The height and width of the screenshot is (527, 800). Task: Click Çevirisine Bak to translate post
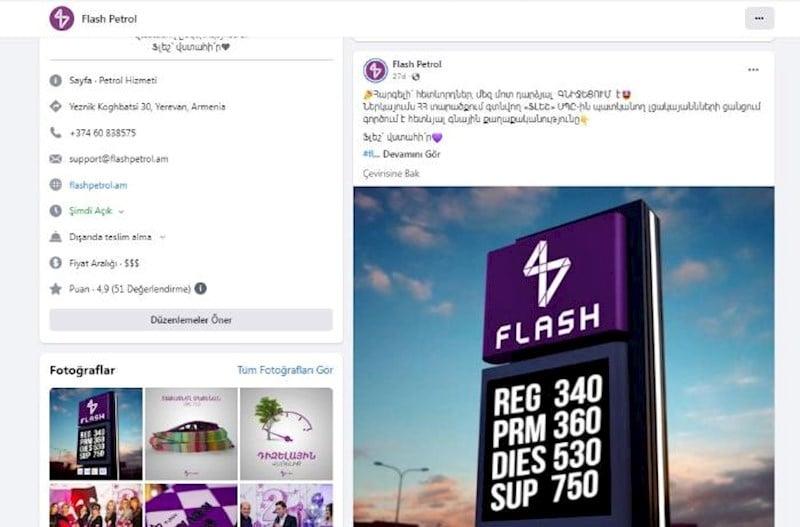coord(391,173)
